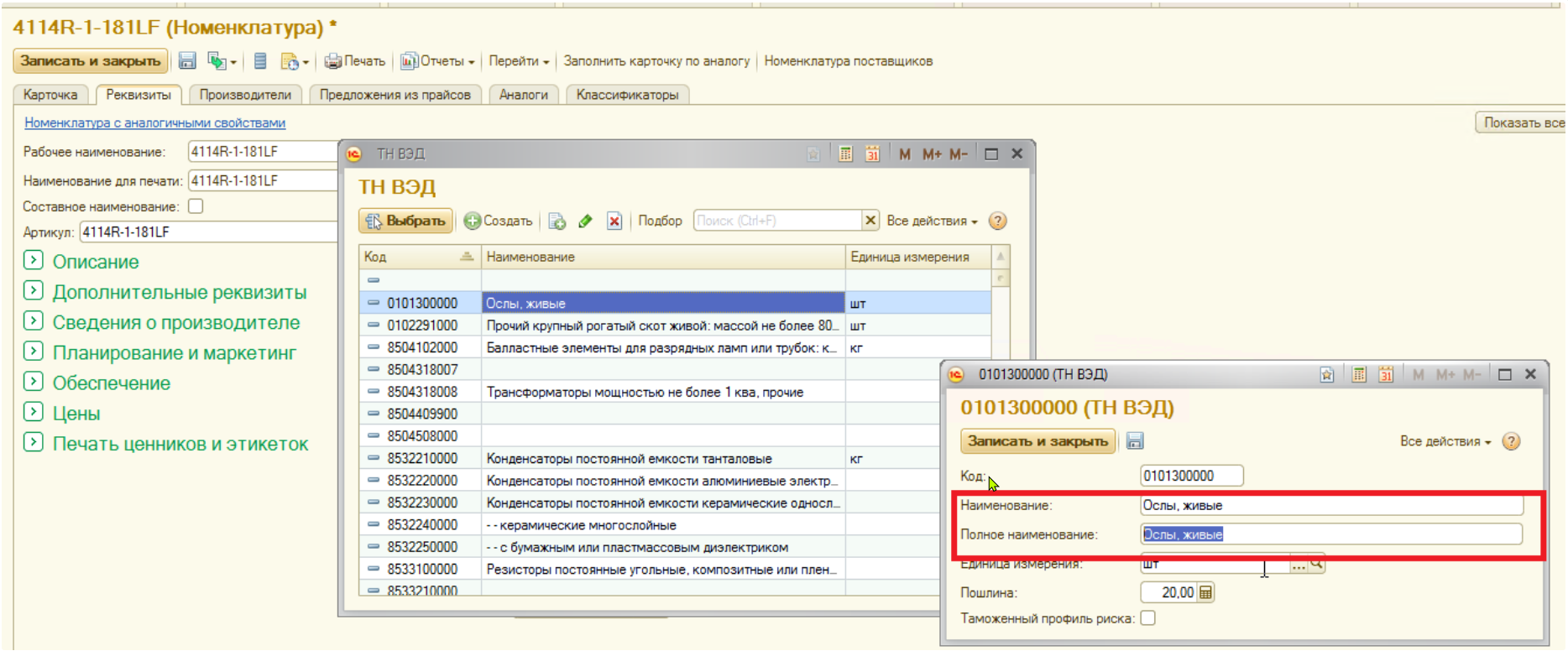Image resolution: width=1568 pixels, height=651 pixels.
Task: Open the Все действия dropdown in ТН ВЭД list
Action: 932,221
